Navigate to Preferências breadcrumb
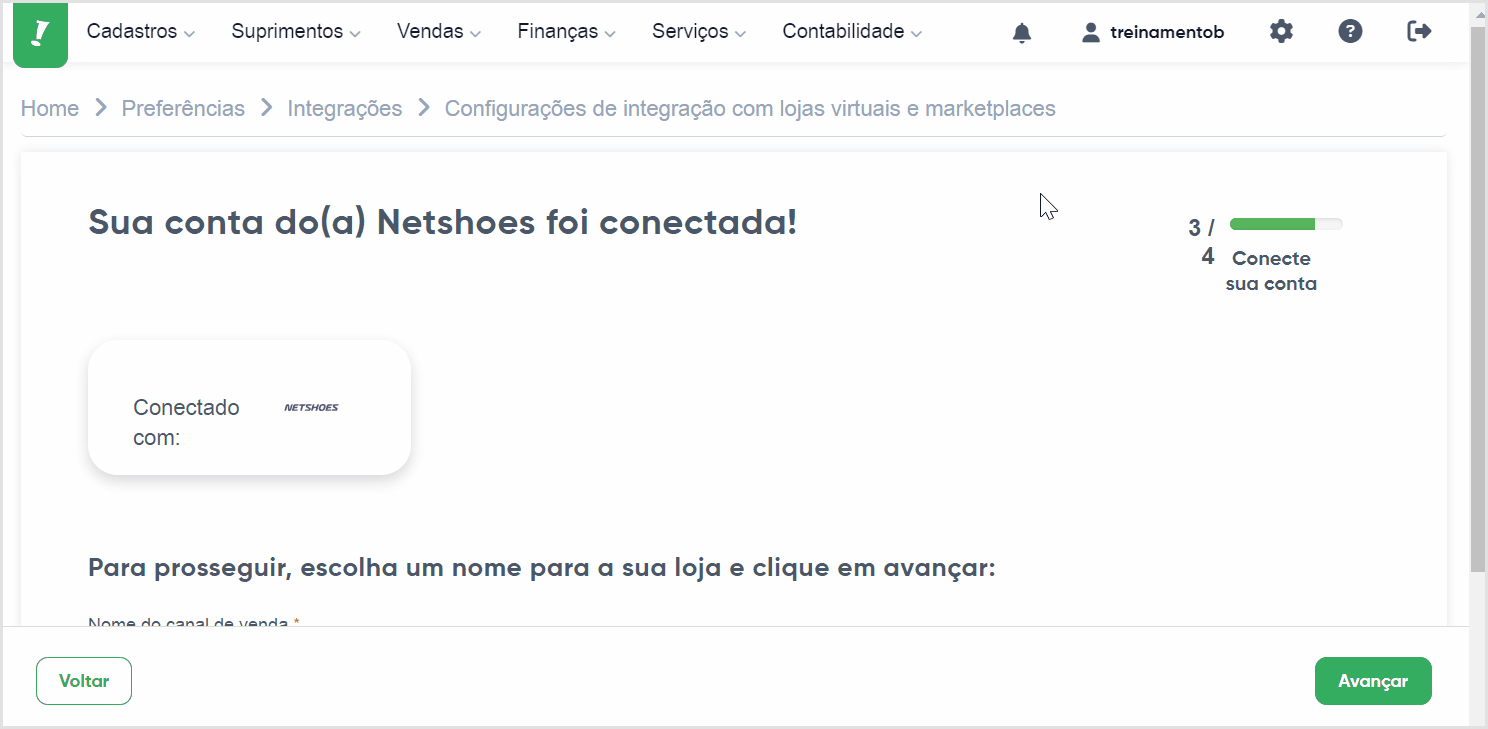1488x729 pixels. (x=183, y=108)
